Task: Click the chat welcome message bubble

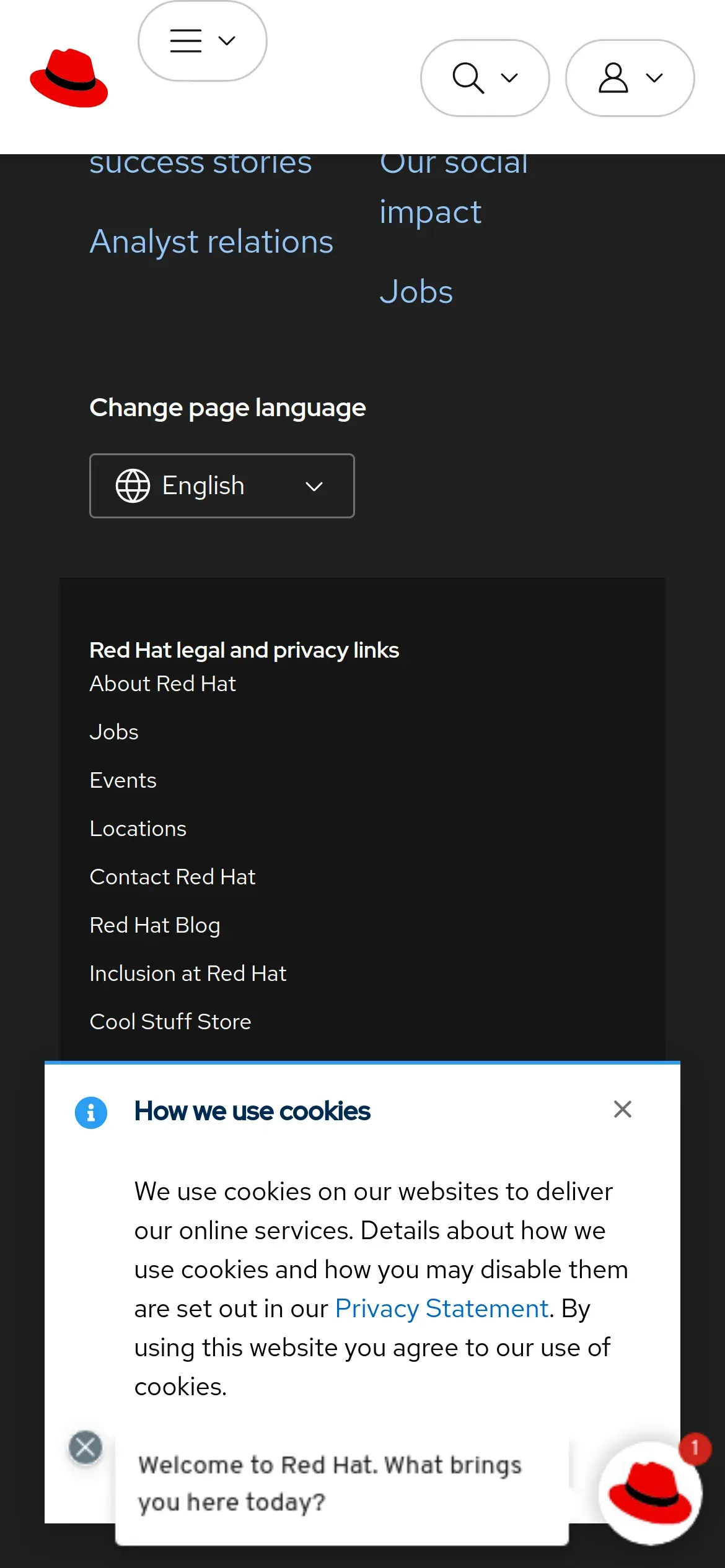Action: pyautogui.click(x=342, y=1483)
